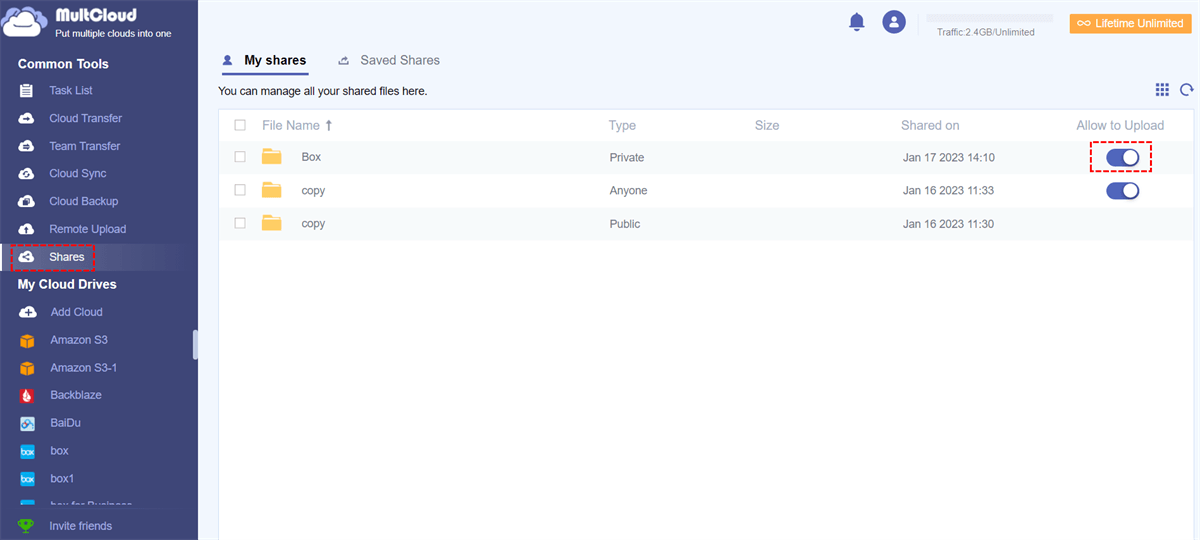1200x540 pixels.
Task: Open the Public copy folder
Action: click(313, 224)
